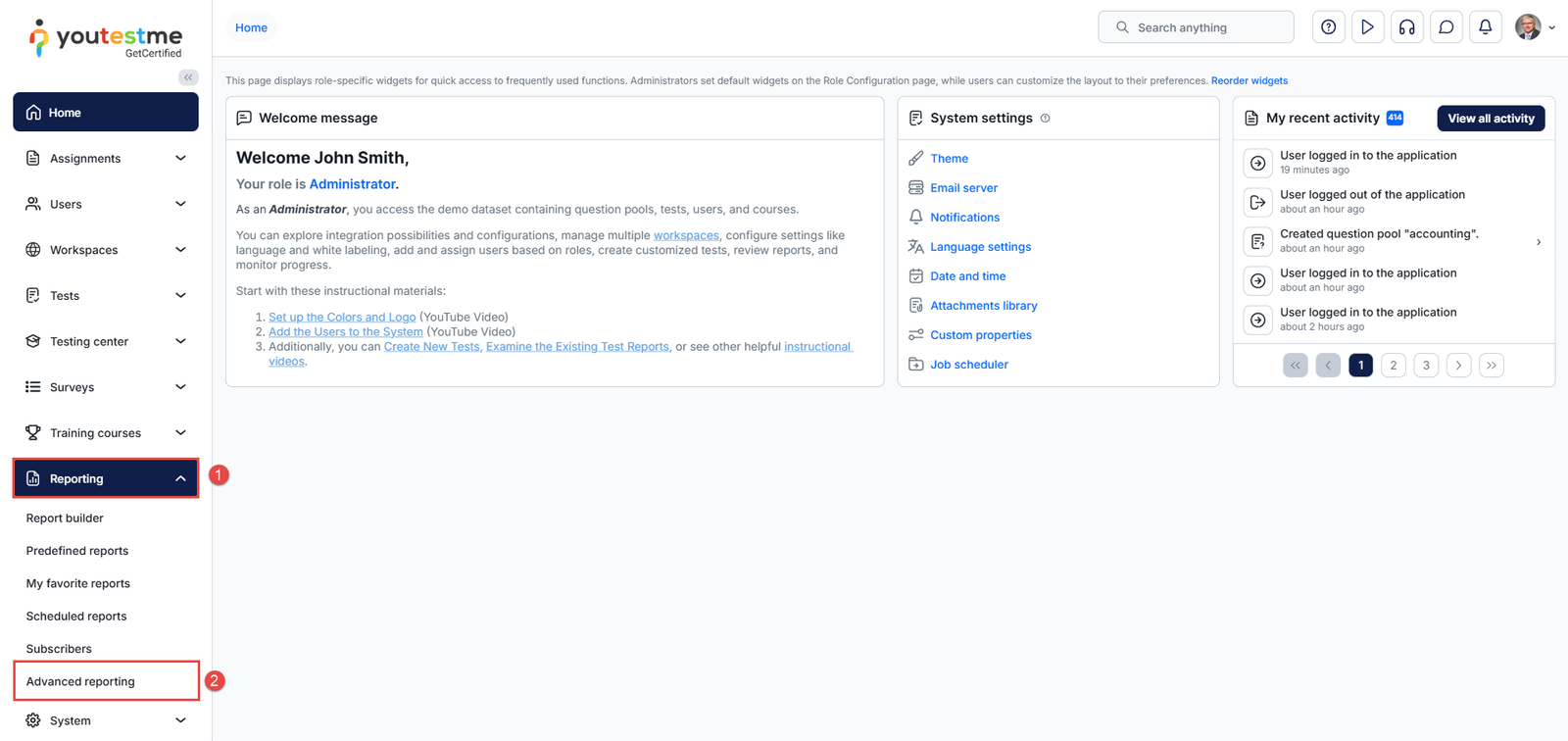Click the youtestme GetCertified logo
This screenshot has width=1568, height=741.
click(x=106, y=38)
